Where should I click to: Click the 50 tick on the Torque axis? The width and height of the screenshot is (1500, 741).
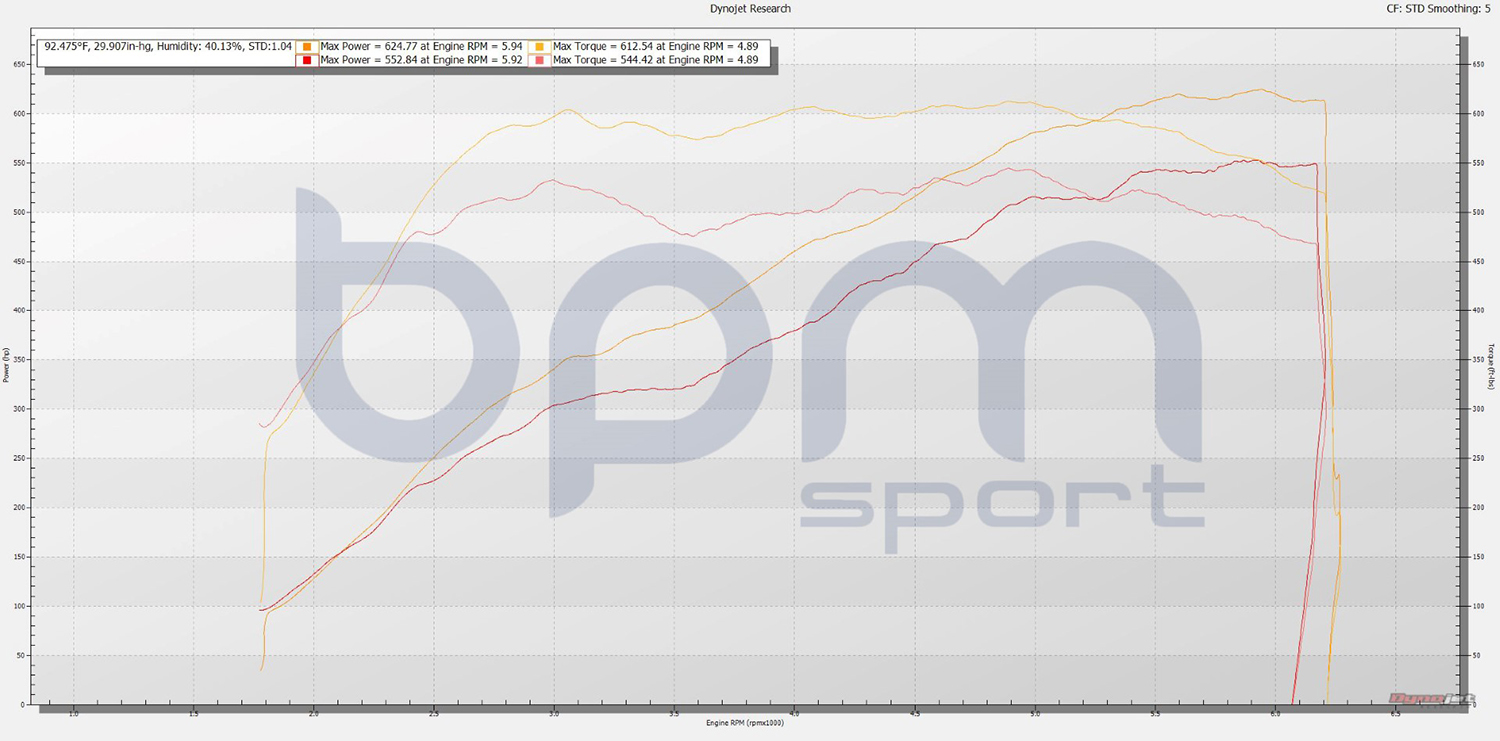[1477, 656]
